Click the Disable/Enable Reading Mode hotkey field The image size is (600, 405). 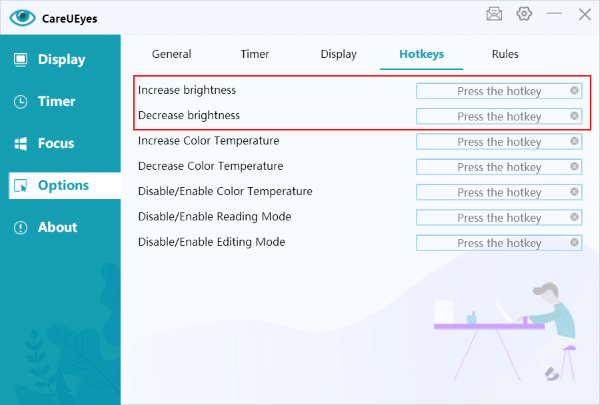495,217
